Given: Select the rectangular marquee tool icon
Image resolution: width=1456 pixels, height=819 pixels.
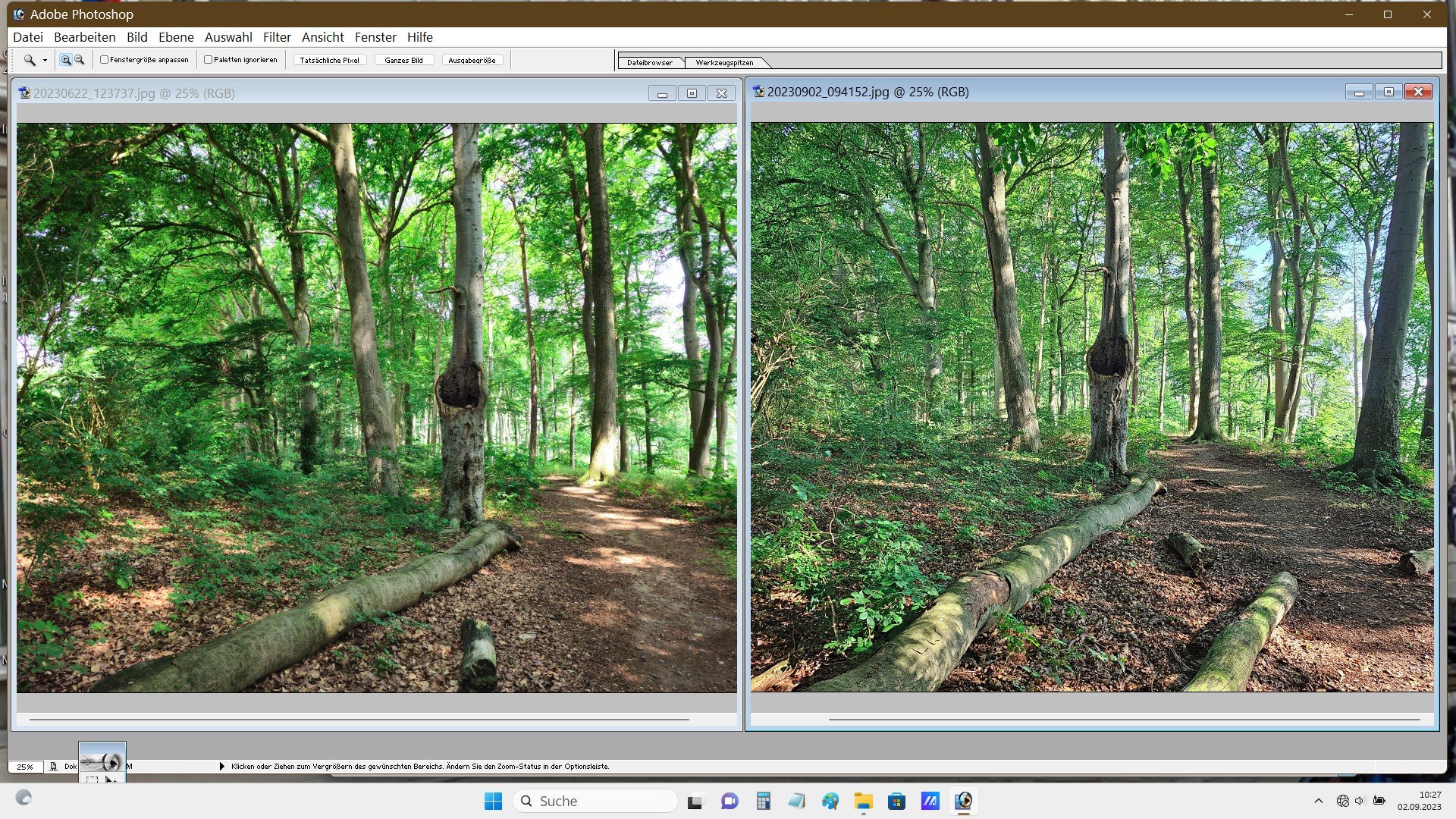Looking at the screenshot, I should point(92,779).
